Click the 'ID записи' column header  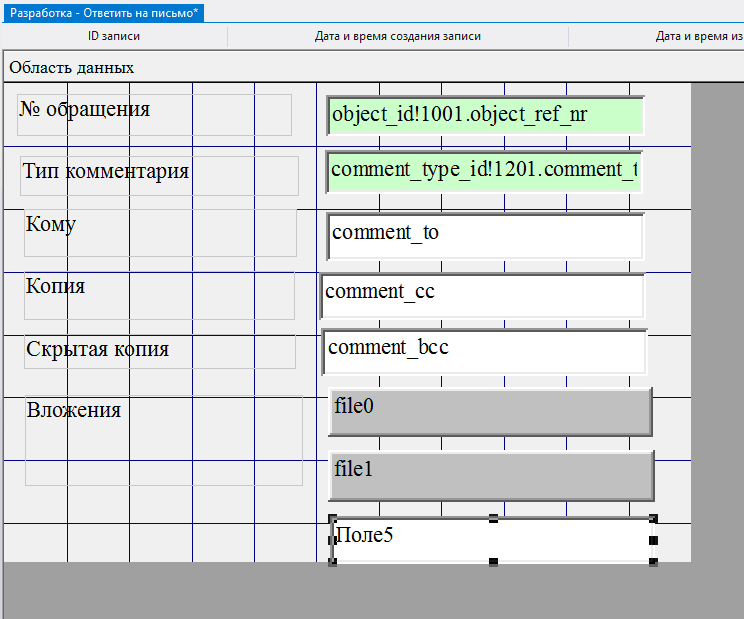coord(114,36)
